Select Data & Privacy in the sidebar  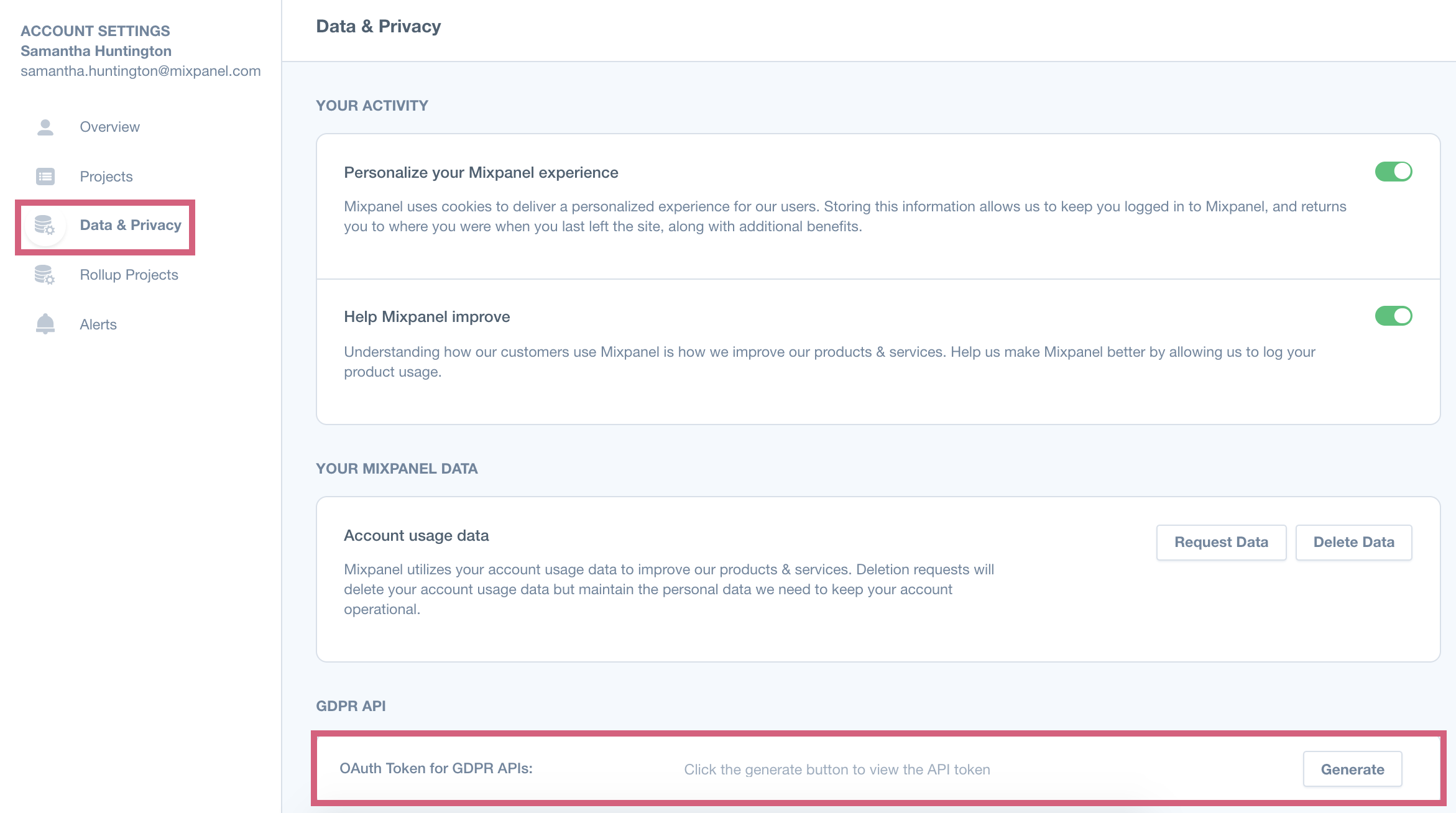131,225
